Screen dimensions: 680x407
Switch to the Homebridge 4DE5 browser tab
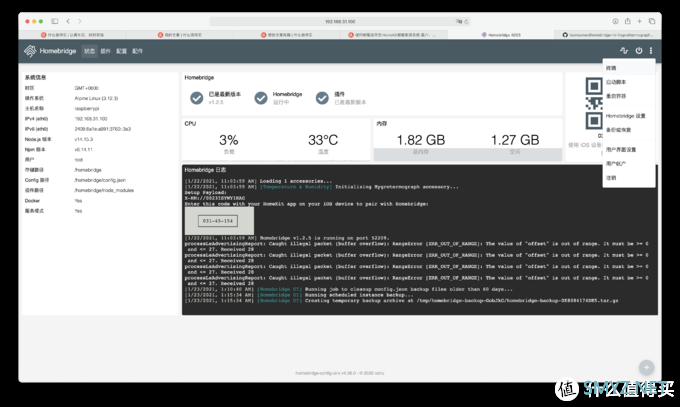501,35
